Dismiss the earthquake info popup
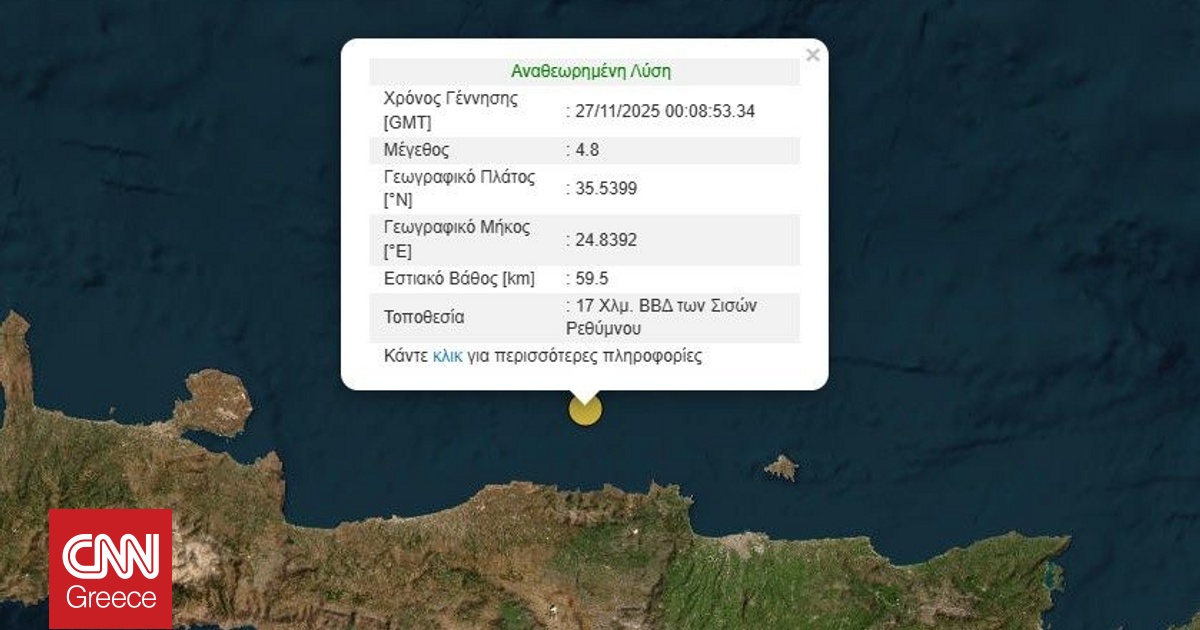1200x630 pixels. click(812, 54)
